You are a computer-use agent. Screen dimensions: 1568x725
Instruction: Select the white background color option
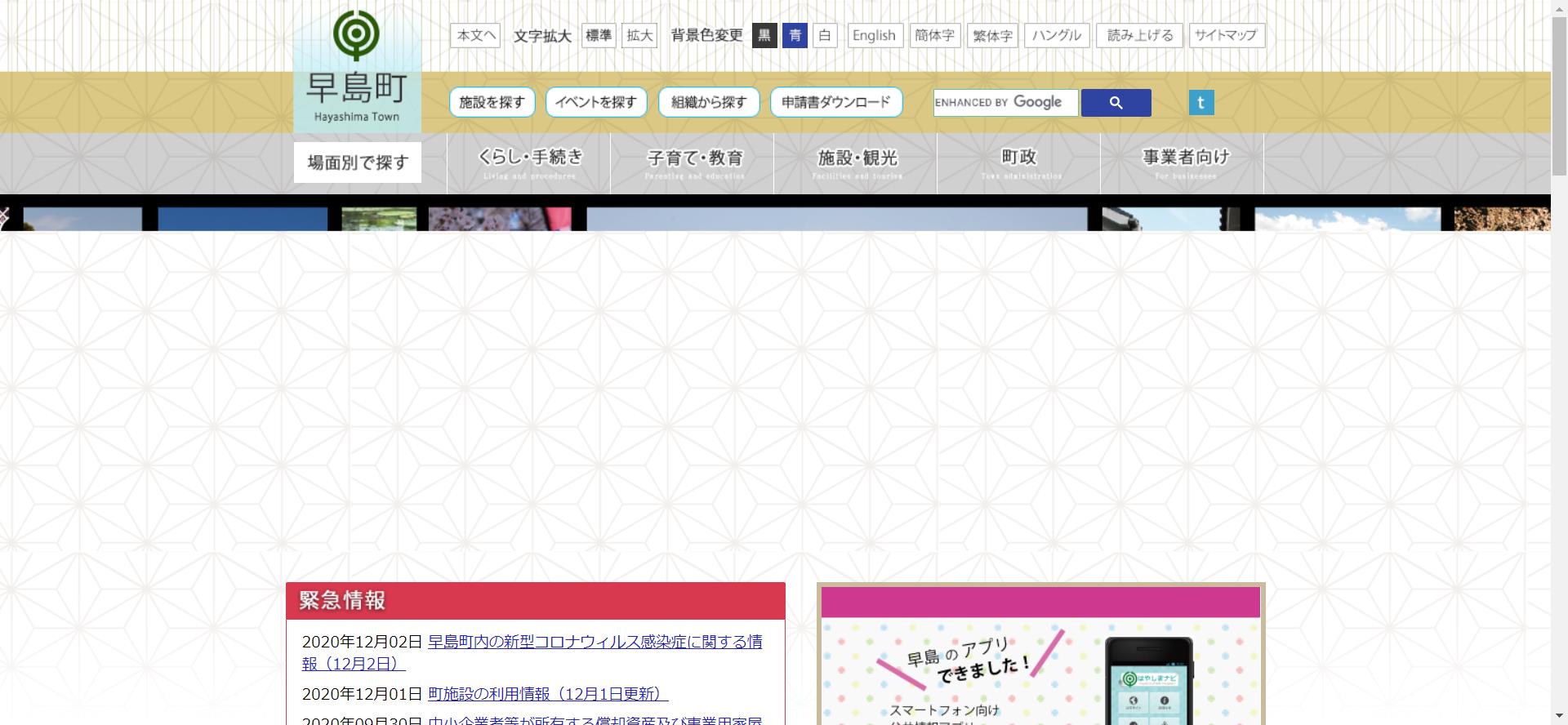coord(825,35)
